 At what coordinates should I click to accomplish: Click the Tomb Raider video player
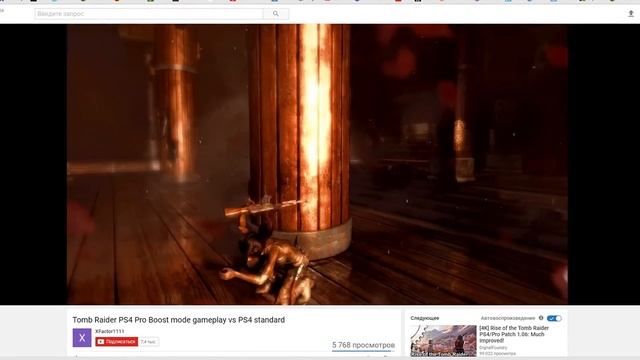317,164
